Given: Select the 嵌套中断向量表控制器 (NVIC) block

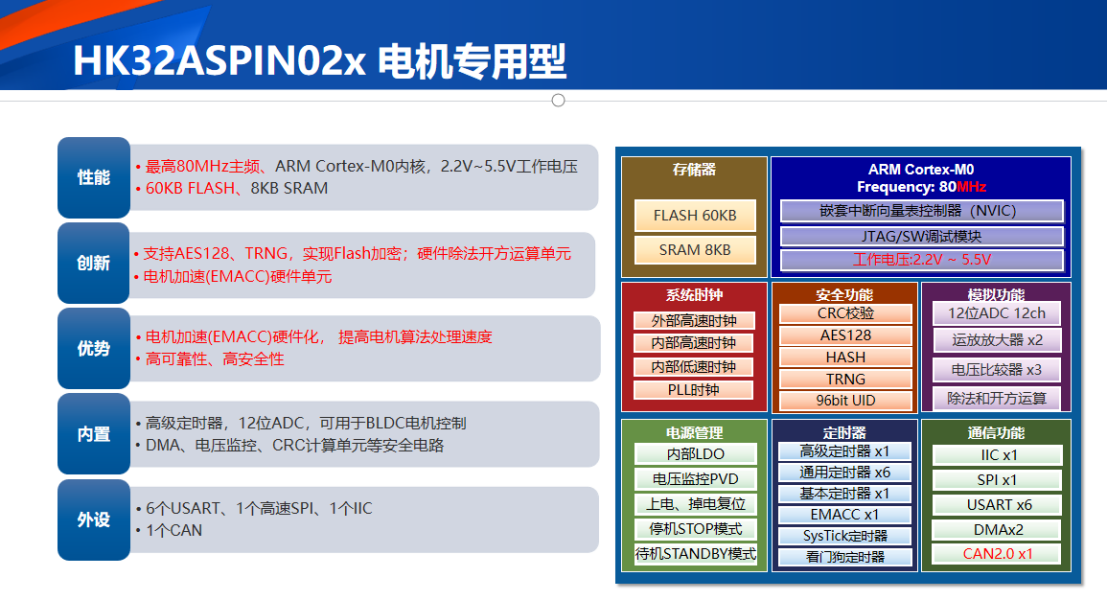Looking at the screenshot, I should (x=921, y=210).
